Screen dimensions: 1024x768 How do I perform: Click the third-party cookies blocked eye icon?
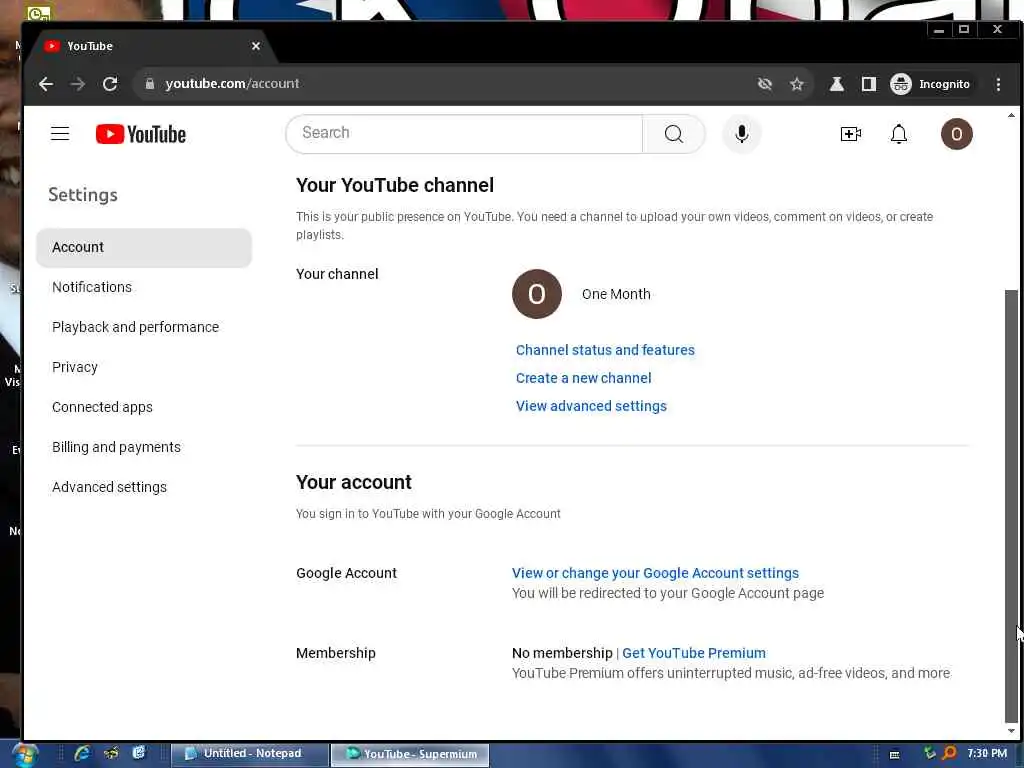coord(765,84)
